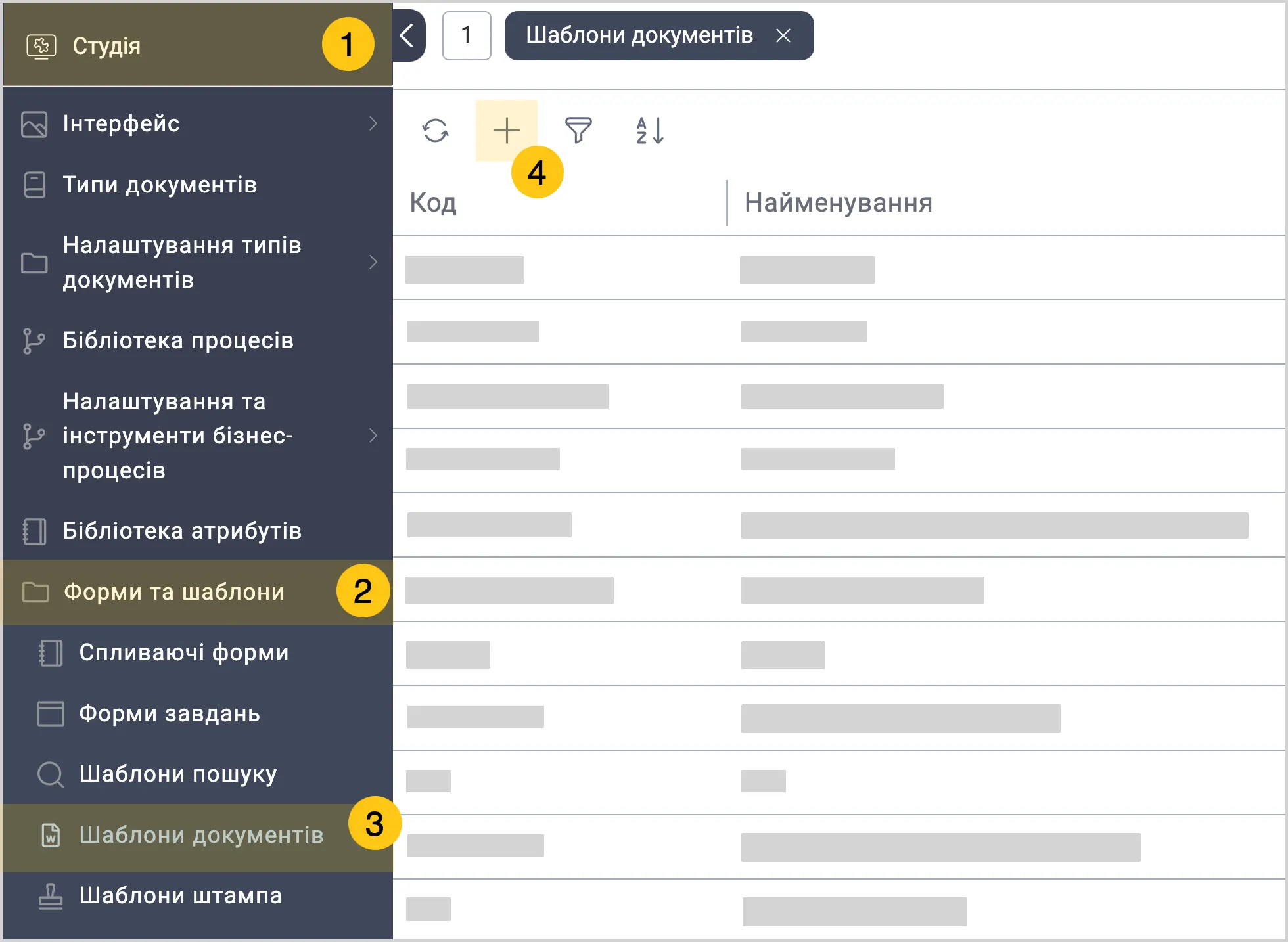Open the Інтерфейс menu item
The height and width of the screenshot is (942, 1288).
(197, 123)
